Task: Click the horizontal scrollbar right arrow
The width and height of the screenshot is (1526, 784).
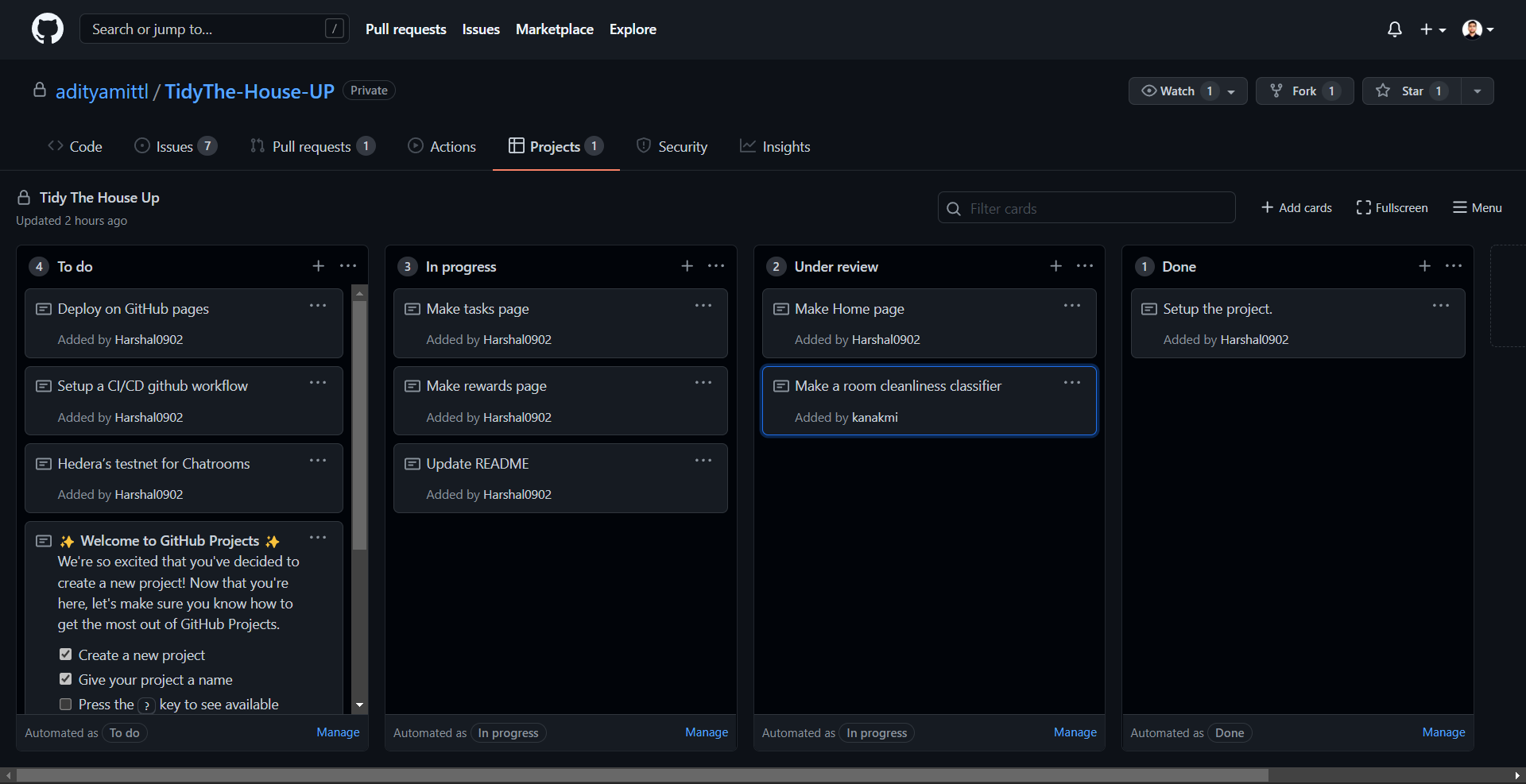Action: [x=1516, y=775]
